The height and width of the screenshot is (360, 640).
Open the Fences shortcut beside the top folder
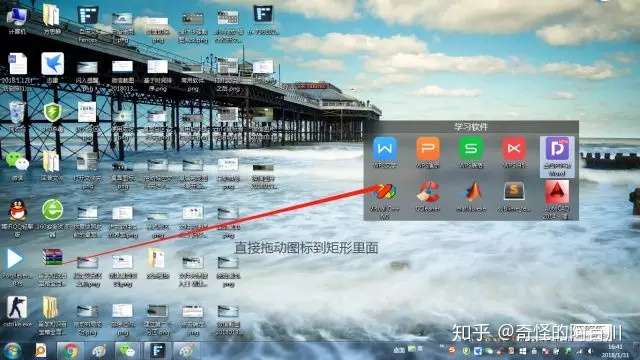coord(87,16)
